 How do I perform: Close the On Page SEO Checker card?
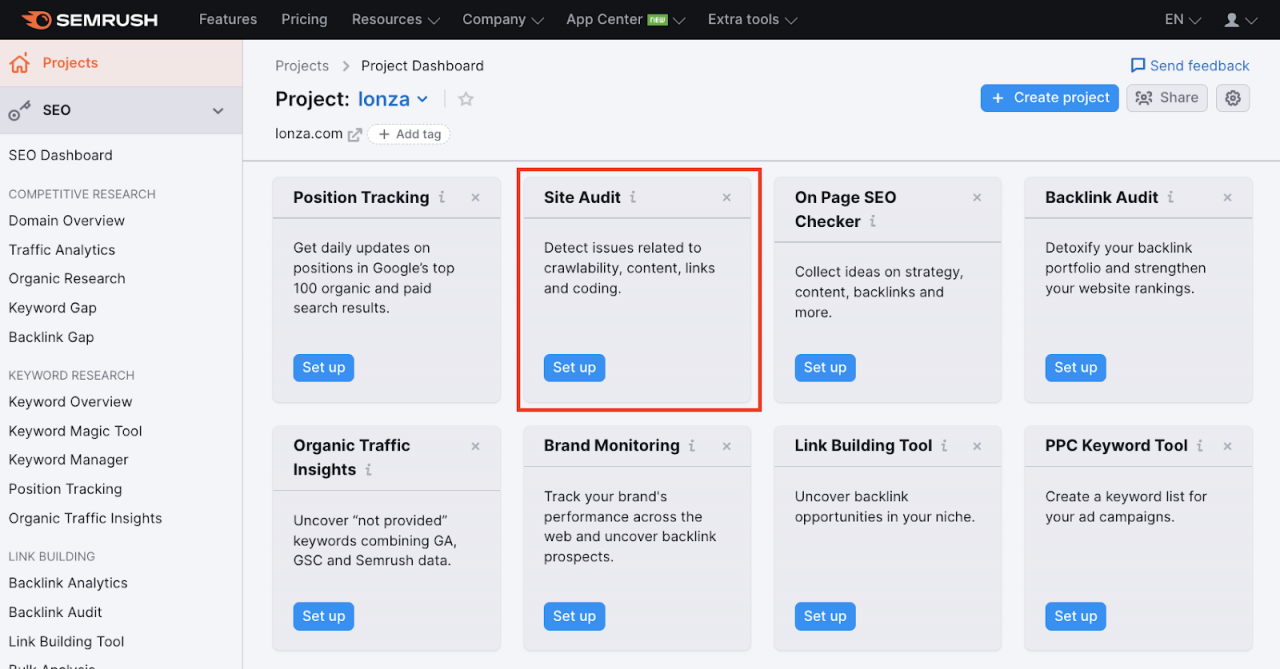click(x=977, y=198)
